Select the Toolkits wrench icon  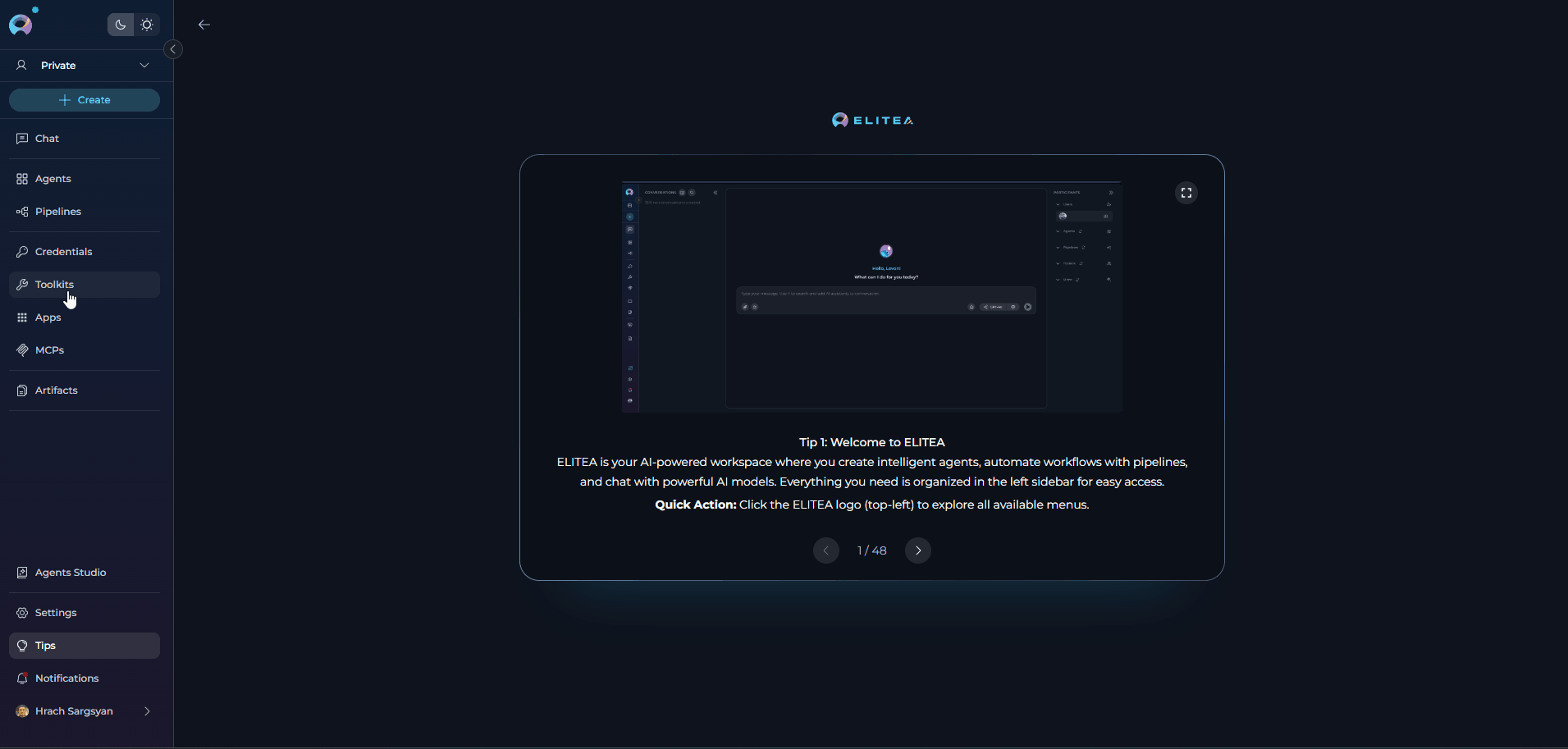click(x=21, y=284)
